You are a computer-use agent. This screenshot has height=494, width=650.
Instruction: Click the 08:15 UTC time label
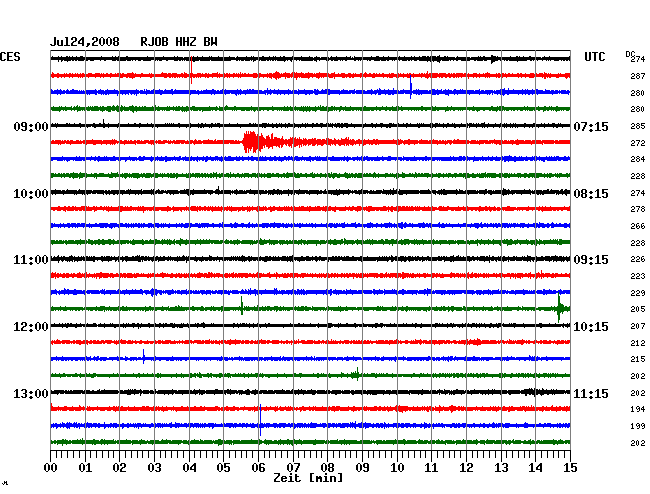591,194
